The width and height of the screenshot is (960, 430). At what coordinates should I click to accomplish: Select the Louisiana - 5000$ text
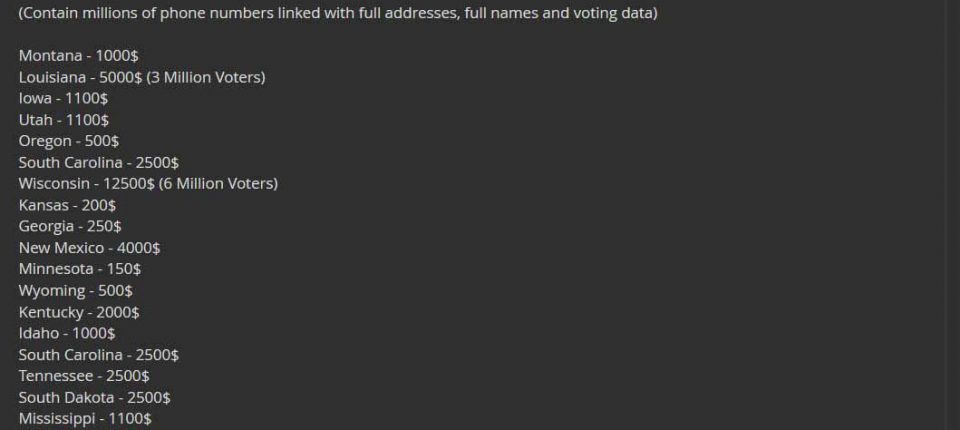point(80,77)
